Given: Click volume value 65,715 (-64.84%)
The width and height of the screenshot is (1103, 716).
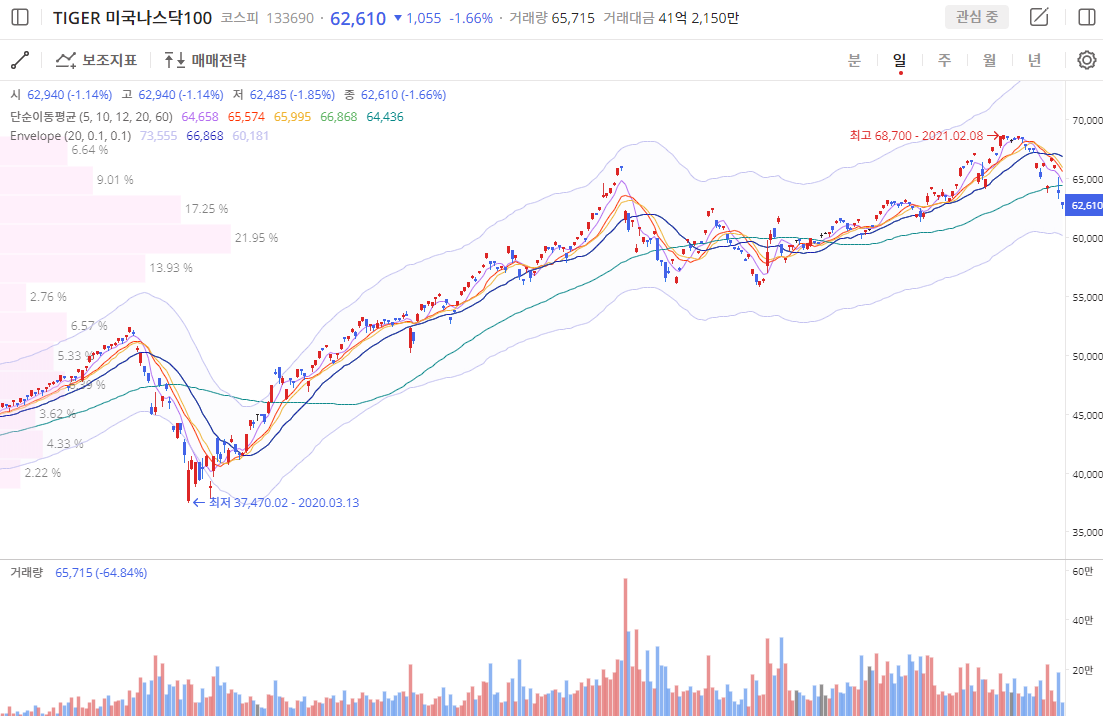Looking at the screenshot, I should 101,573.
